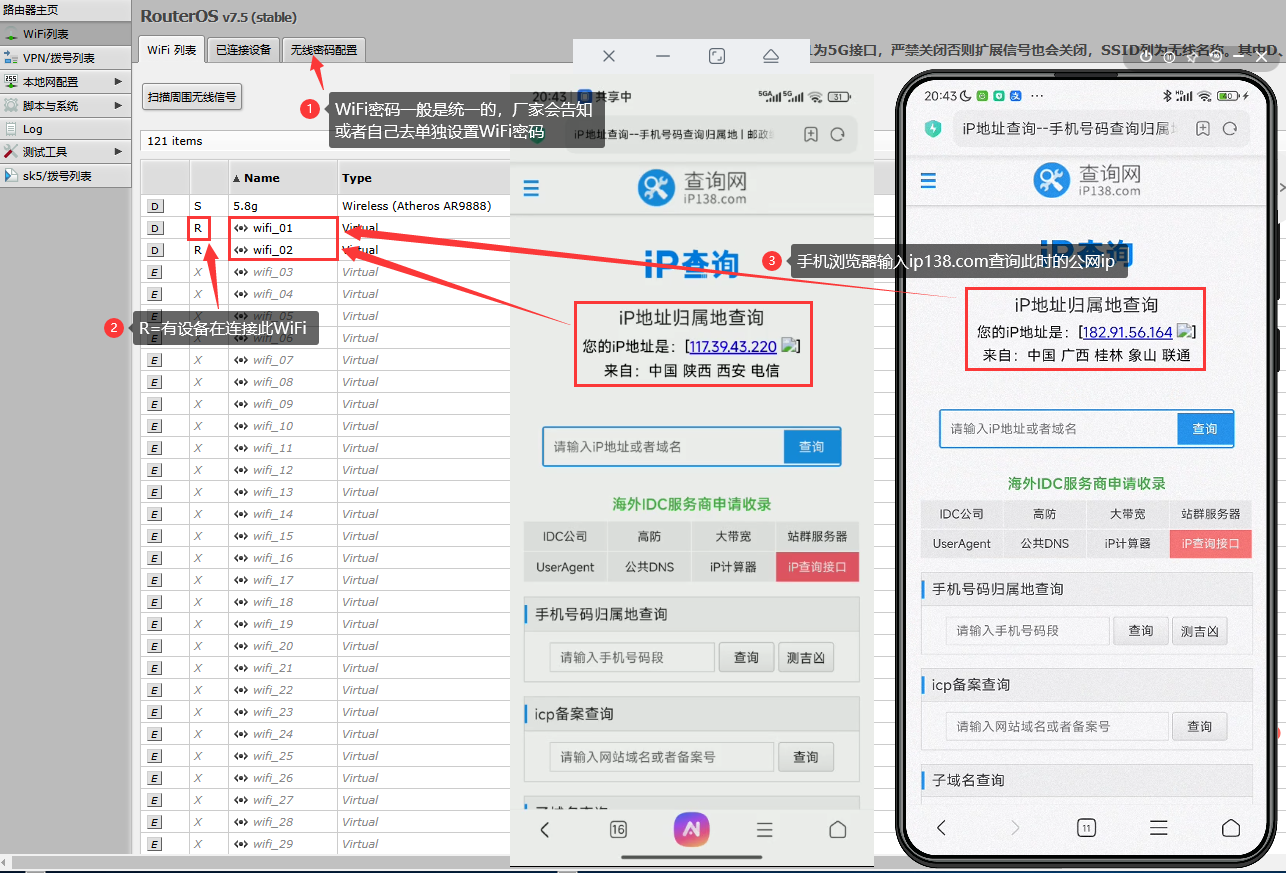Open WiFi列表 in the left sidebar
1286x873 pixels.
tap(65, 34)
